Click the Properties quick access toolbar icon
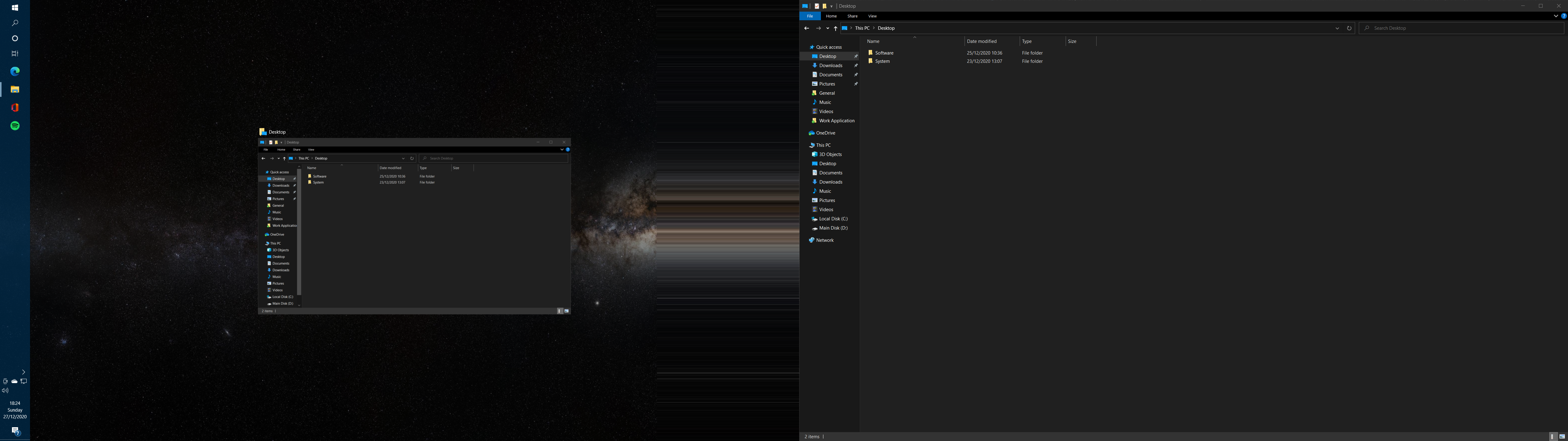This screenshot has height=441, width=1568. 817,6
